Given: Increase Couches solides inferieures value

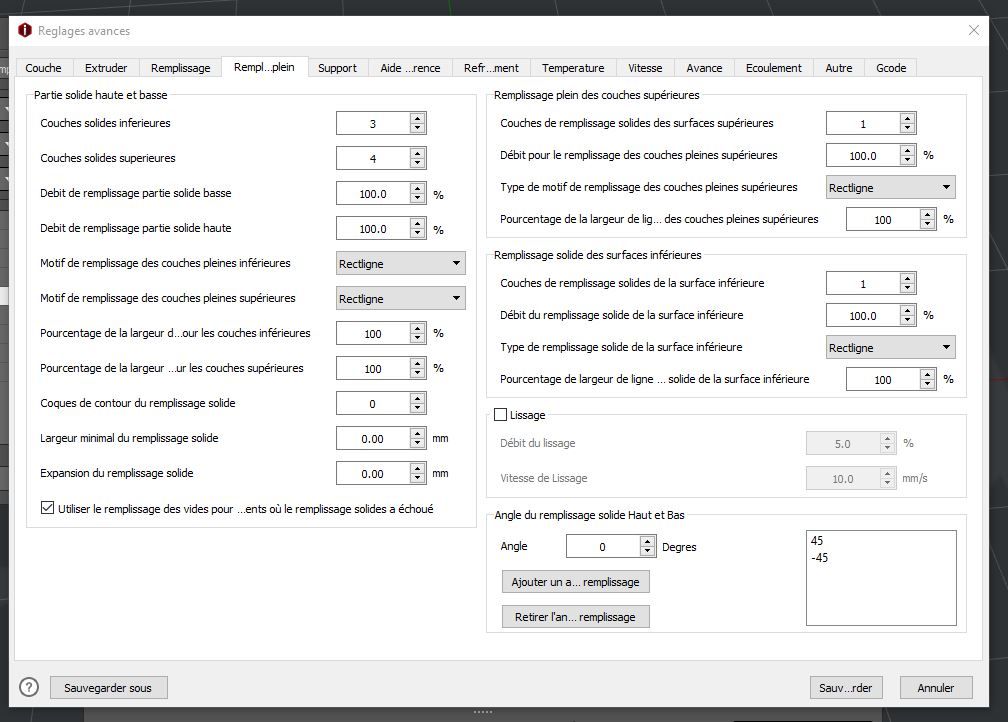Looking at the screenshot, I should (x=418, y=118).
